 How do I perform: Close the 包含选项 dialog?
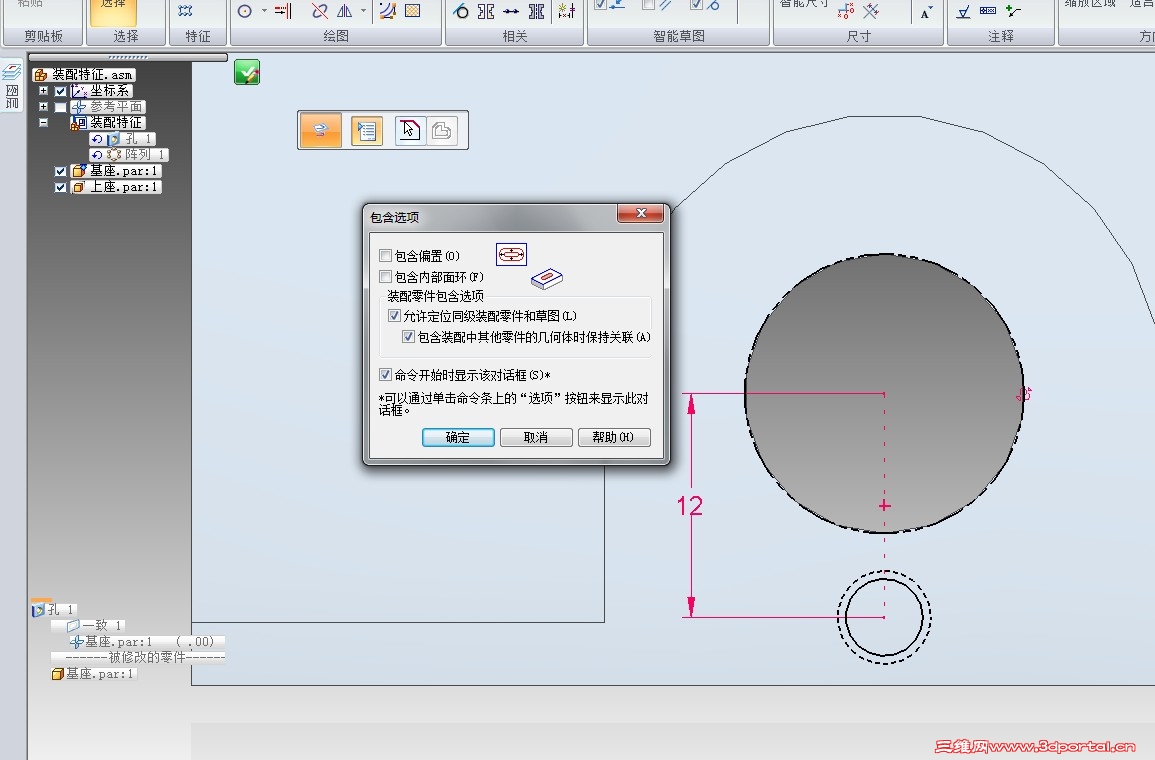point(641,213)
